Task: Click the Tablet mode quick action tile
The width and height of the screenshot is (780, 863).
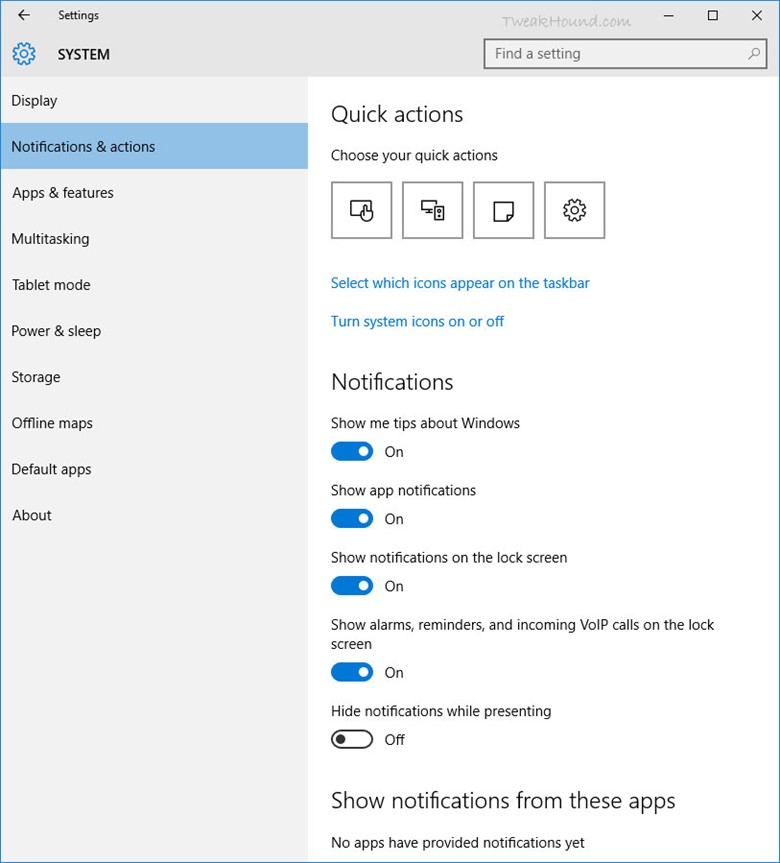Action: coord(361,210)
